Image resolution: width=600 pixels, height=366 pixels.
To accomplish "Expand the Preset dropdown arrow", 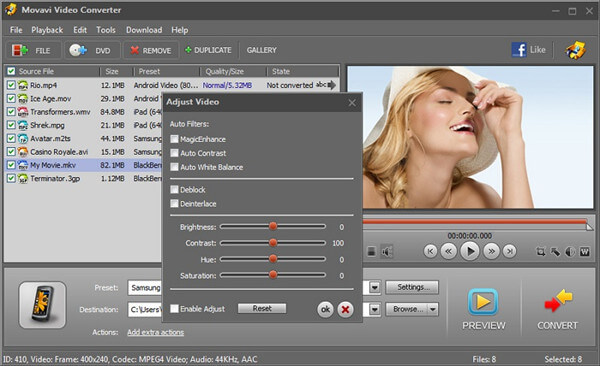I will pyautogui.click(x=375, y=287).
